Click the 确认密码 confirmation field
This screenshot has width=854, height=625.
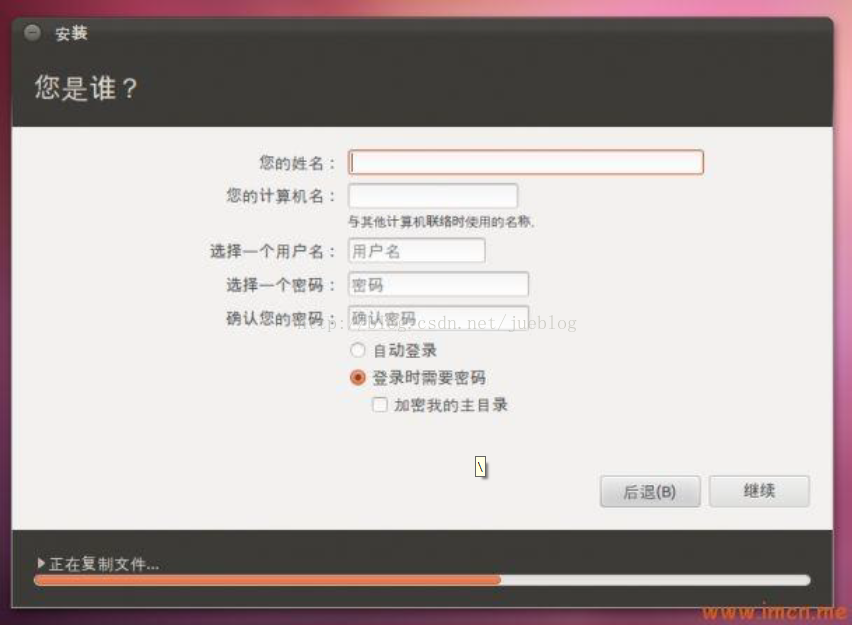438,318
